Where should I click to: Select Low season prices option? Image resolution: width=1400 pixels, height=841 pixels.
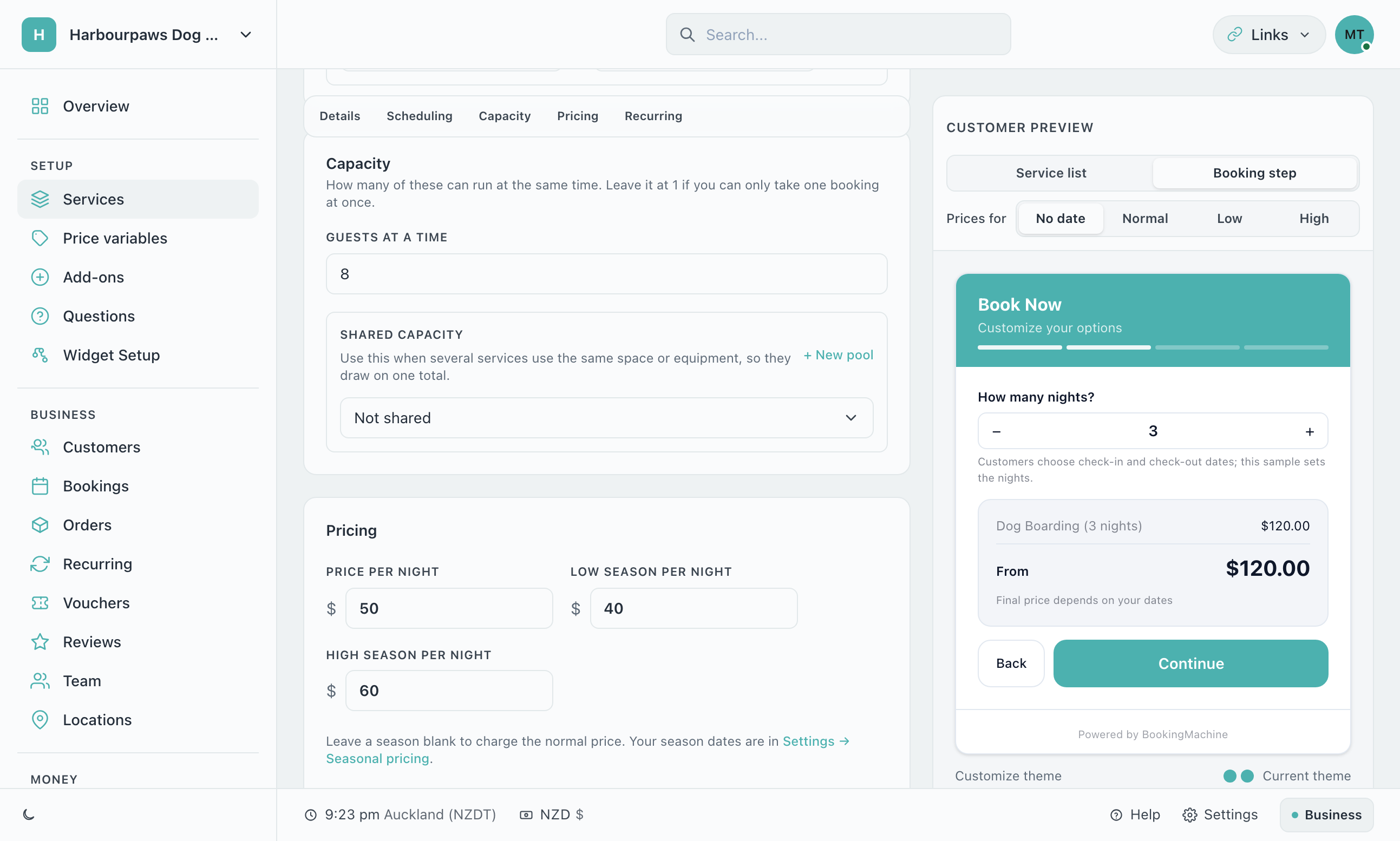[x=1229, y=218]
